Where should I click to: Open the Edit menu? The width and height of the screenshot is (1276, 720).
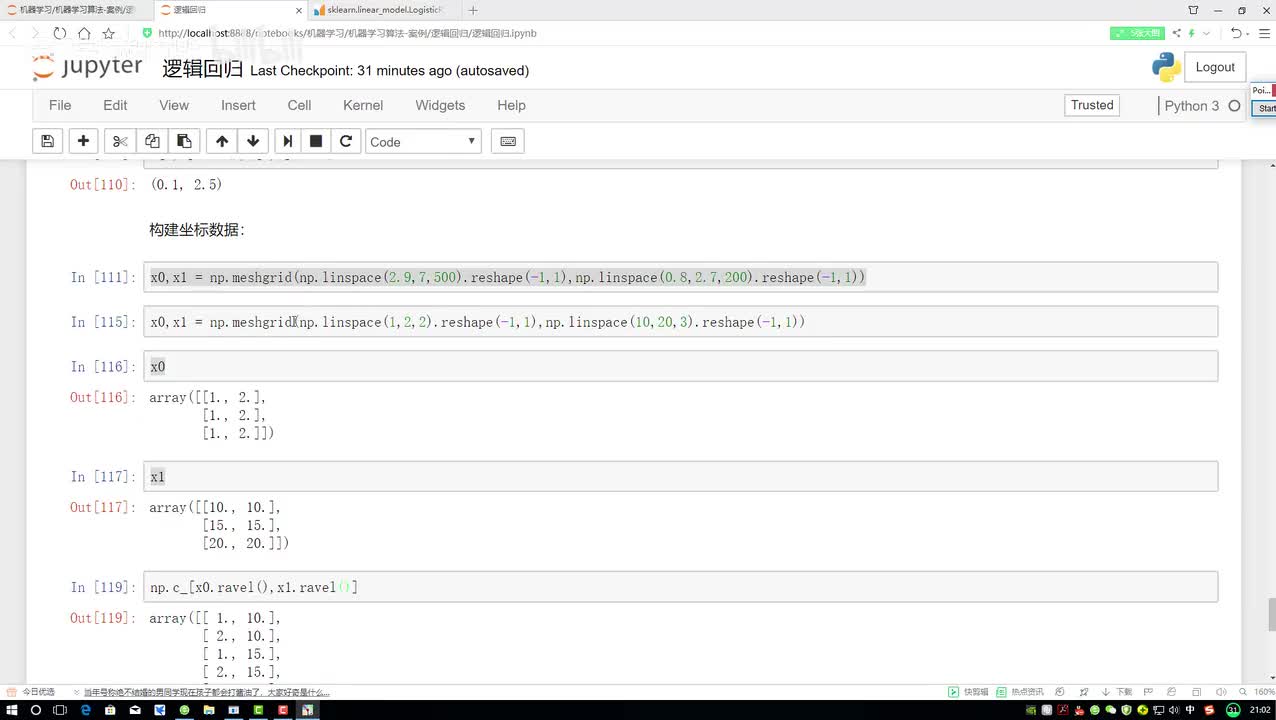(115, 105)
